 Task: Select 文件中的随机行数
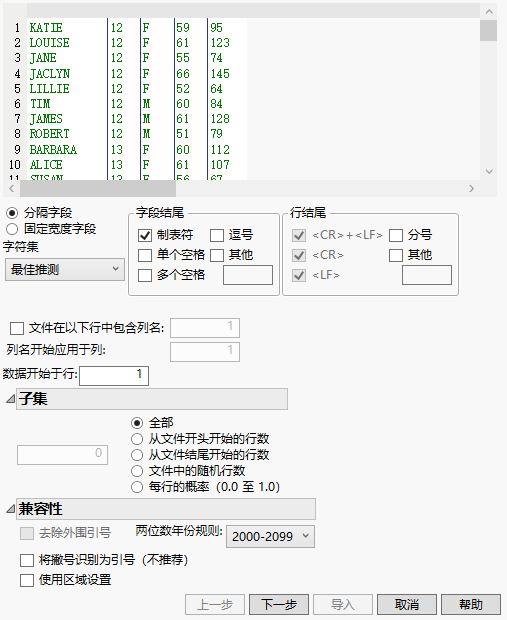[x=137, y=471]
